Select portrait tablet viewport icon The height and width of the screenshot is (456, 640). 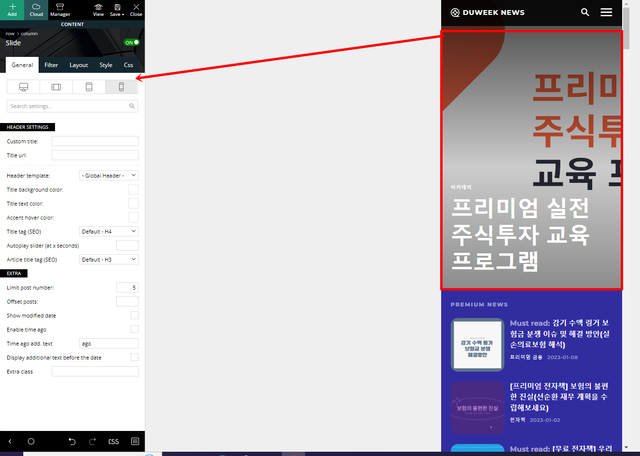[x=89, y=87]
